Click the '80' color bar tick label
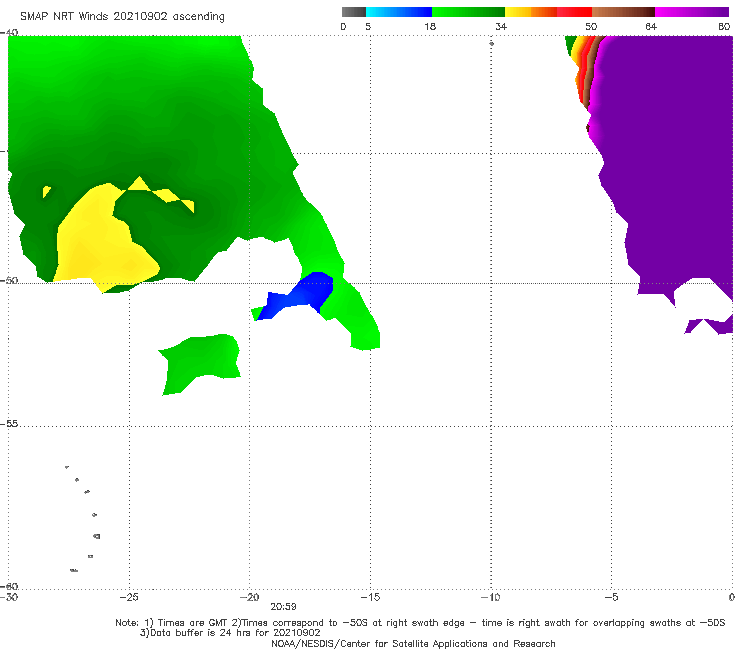This screenshot has height=650, width=740. click(724, 26)
